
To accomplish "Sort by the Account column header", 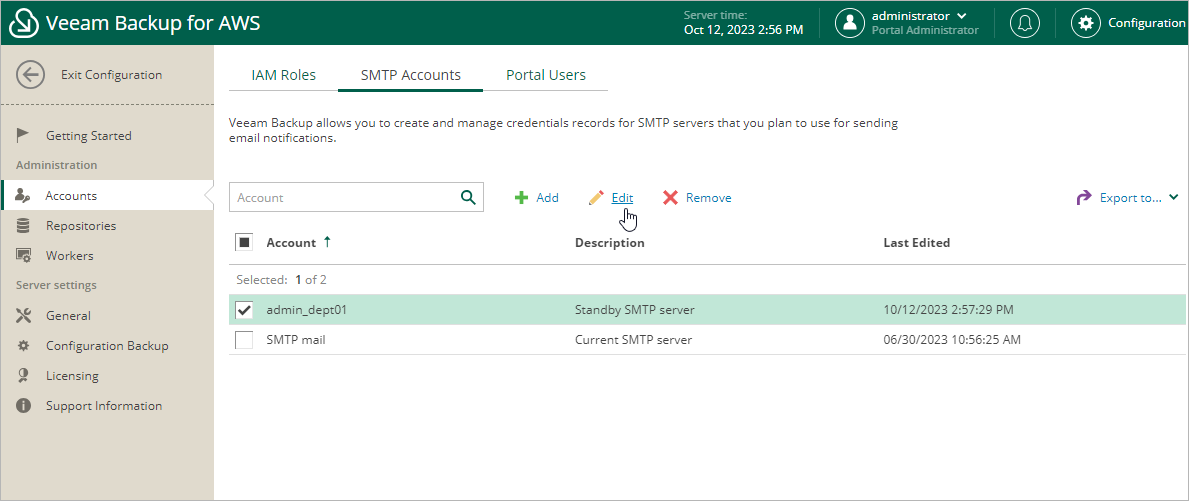I will 291,243.
